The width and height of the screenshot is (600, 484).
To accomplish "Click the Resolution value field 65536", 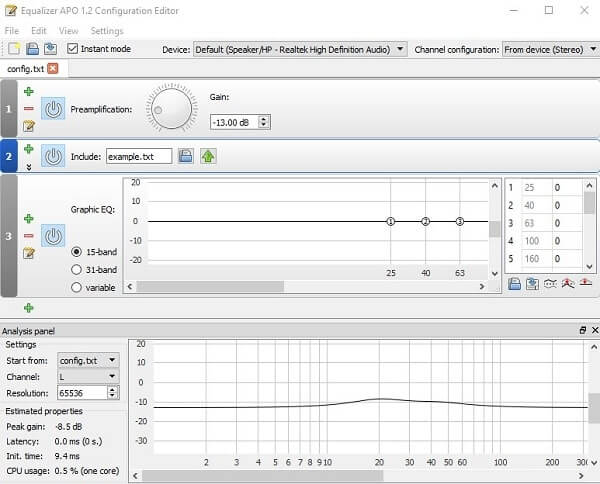I will (x=82, y=393).
